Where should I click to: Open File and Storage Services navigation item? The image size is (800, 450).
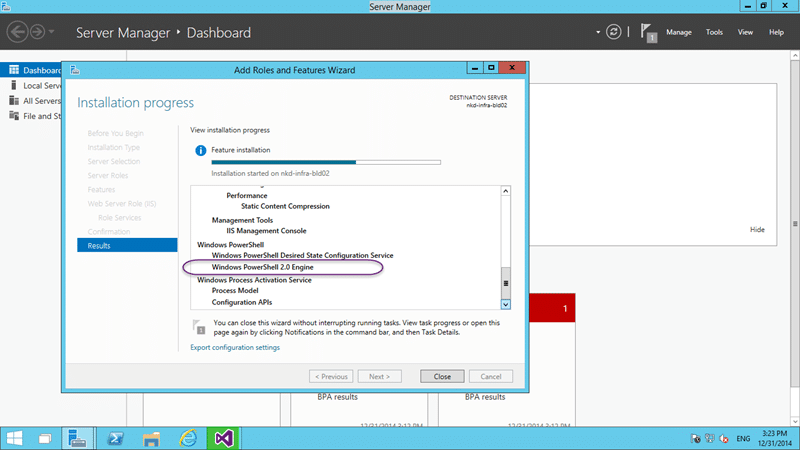(x=31, y=116)
